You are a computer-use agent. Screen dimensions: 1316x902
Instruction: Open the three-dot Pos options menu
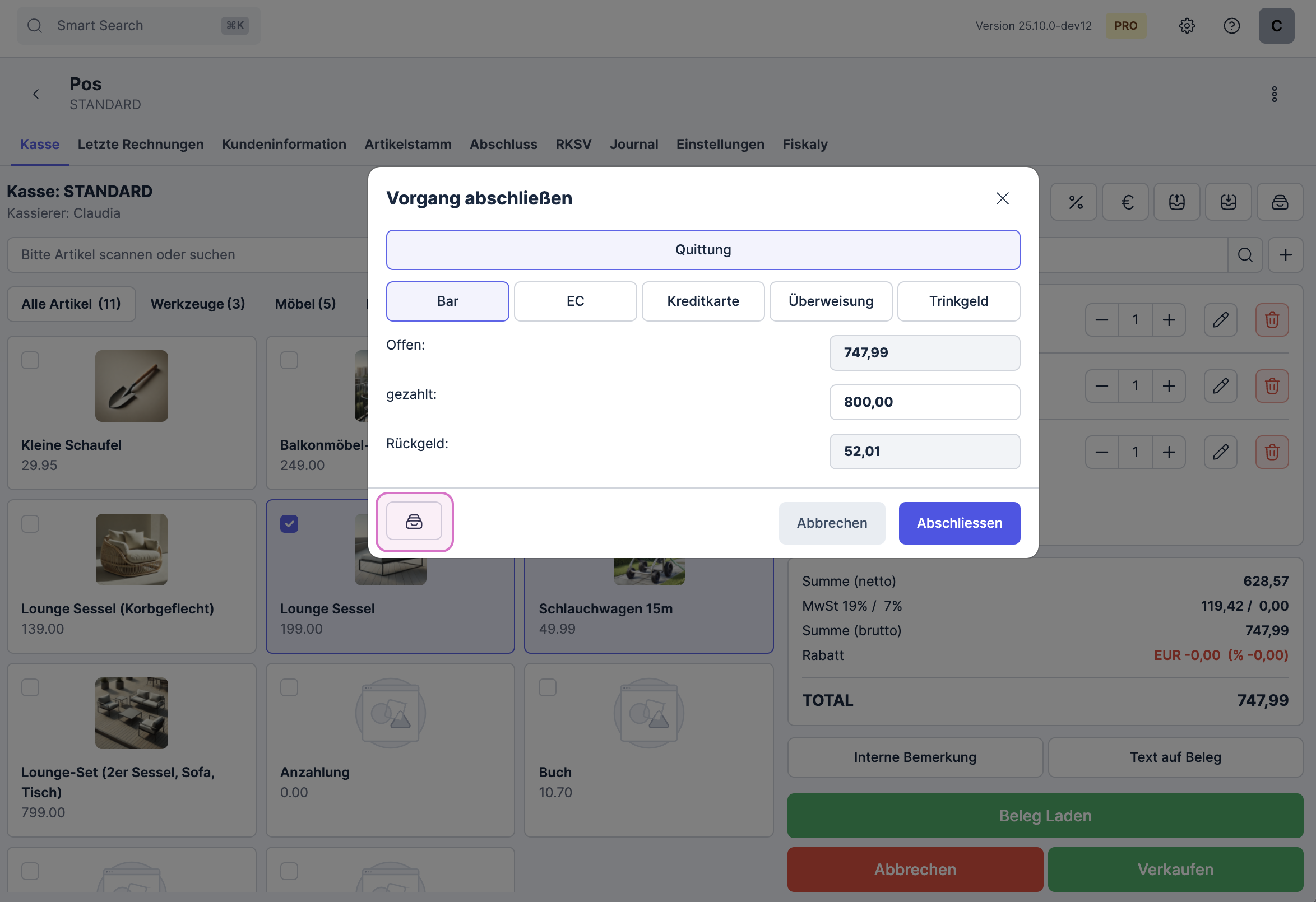click(x=1274, y=95)
